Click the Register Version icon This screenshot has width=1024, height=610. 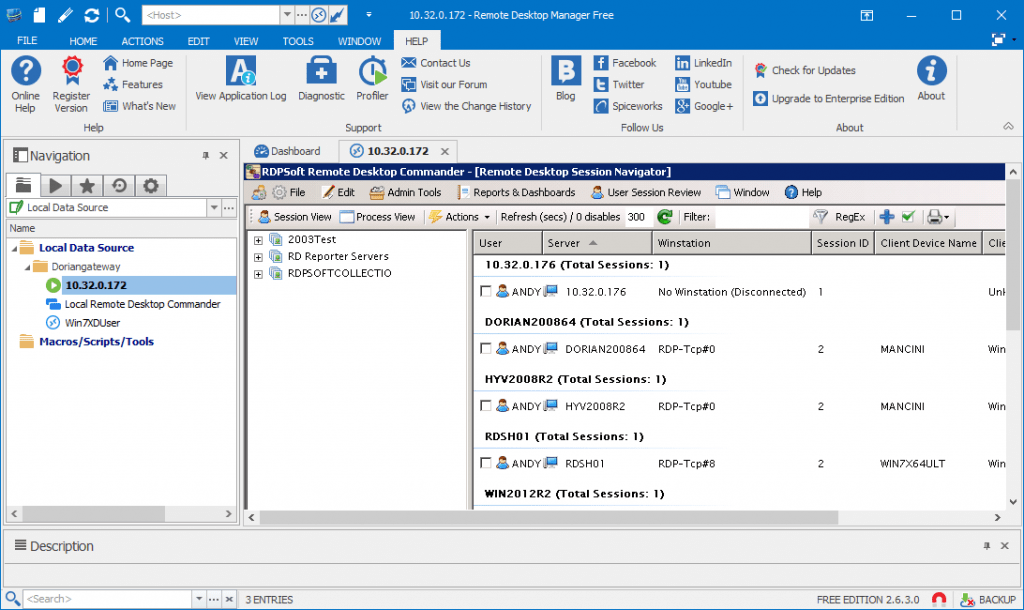(70, 80)
